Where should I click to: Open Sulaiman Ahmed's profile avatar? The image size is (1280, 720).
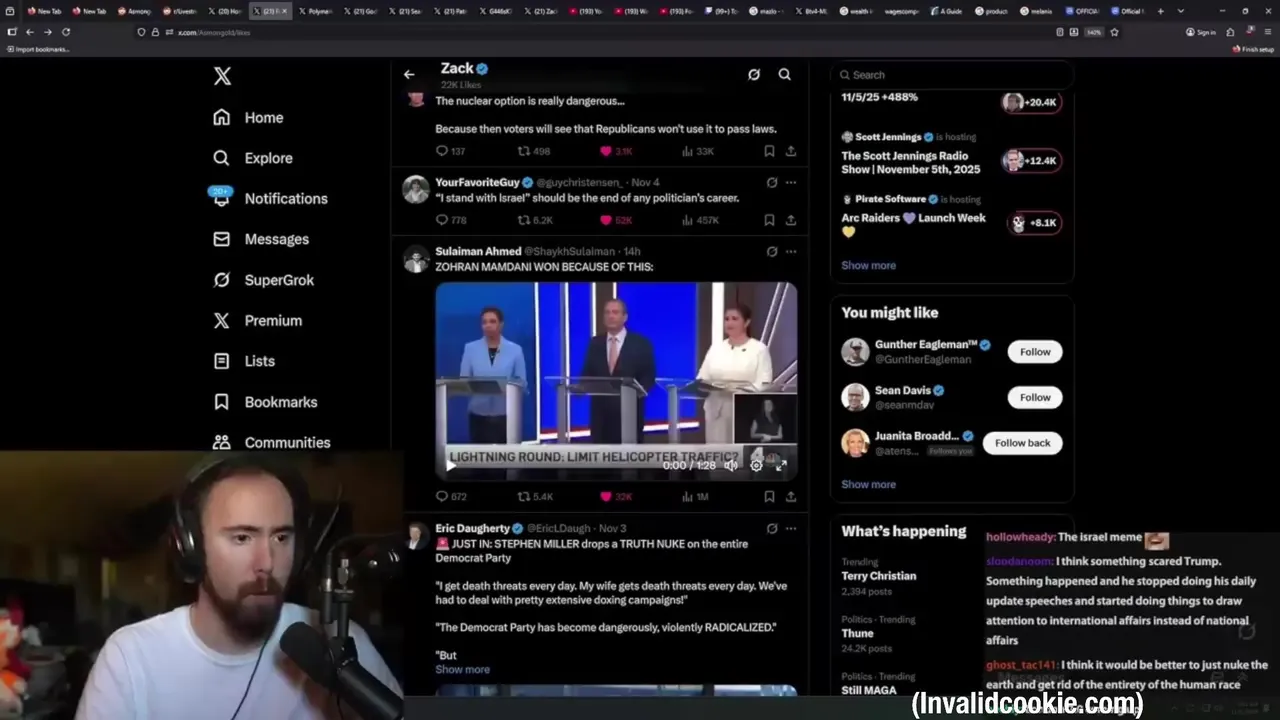tap(416, 258)
